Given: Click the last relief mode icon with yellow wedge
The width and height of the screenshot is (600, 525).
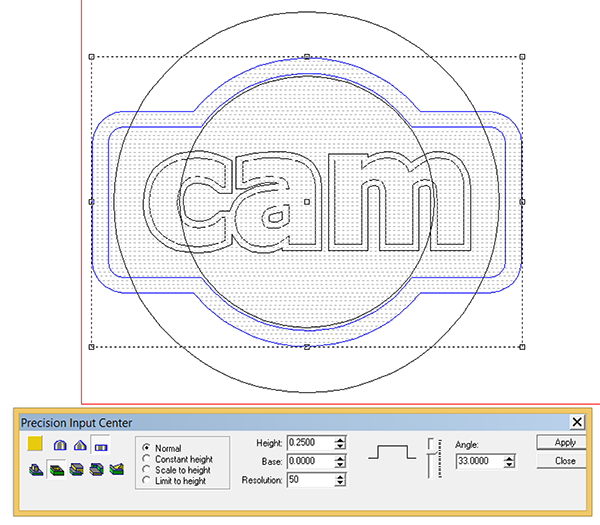Looking at the screenshot, I should [x=117, y=469].
